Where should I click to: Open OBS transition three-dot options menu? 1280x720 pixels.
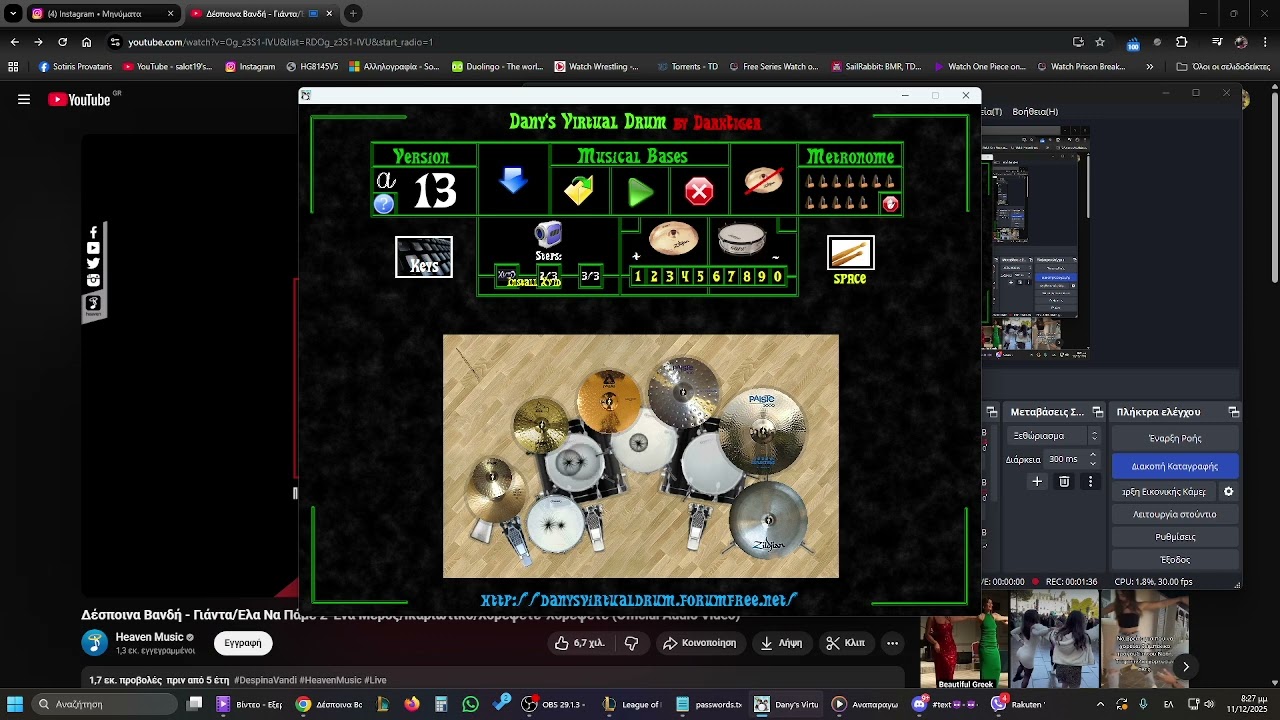click(x=1090, y=481)
